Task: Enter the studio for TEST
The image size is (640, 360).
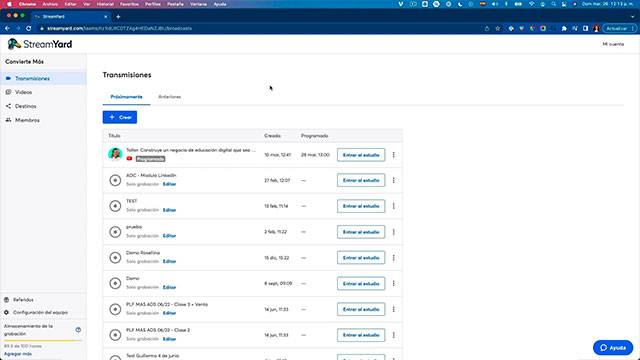Action: point(361,206)
